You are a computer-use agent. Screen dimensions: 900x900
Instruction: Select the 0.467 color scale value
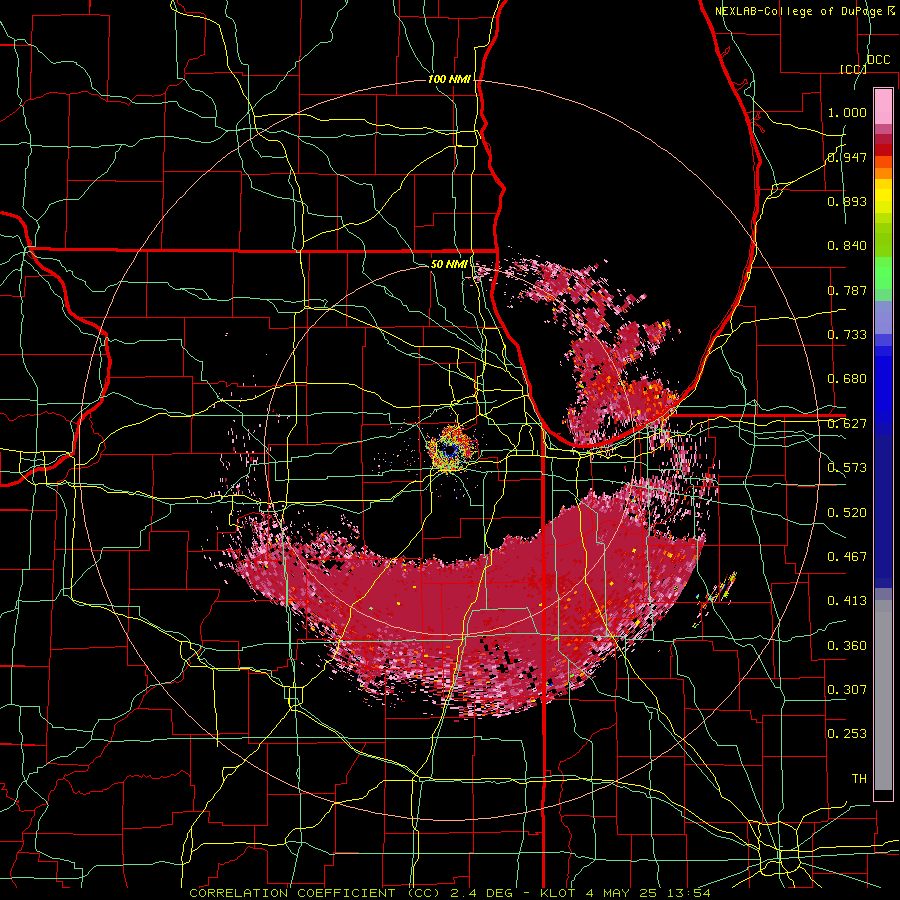click(x=847, y=557)
